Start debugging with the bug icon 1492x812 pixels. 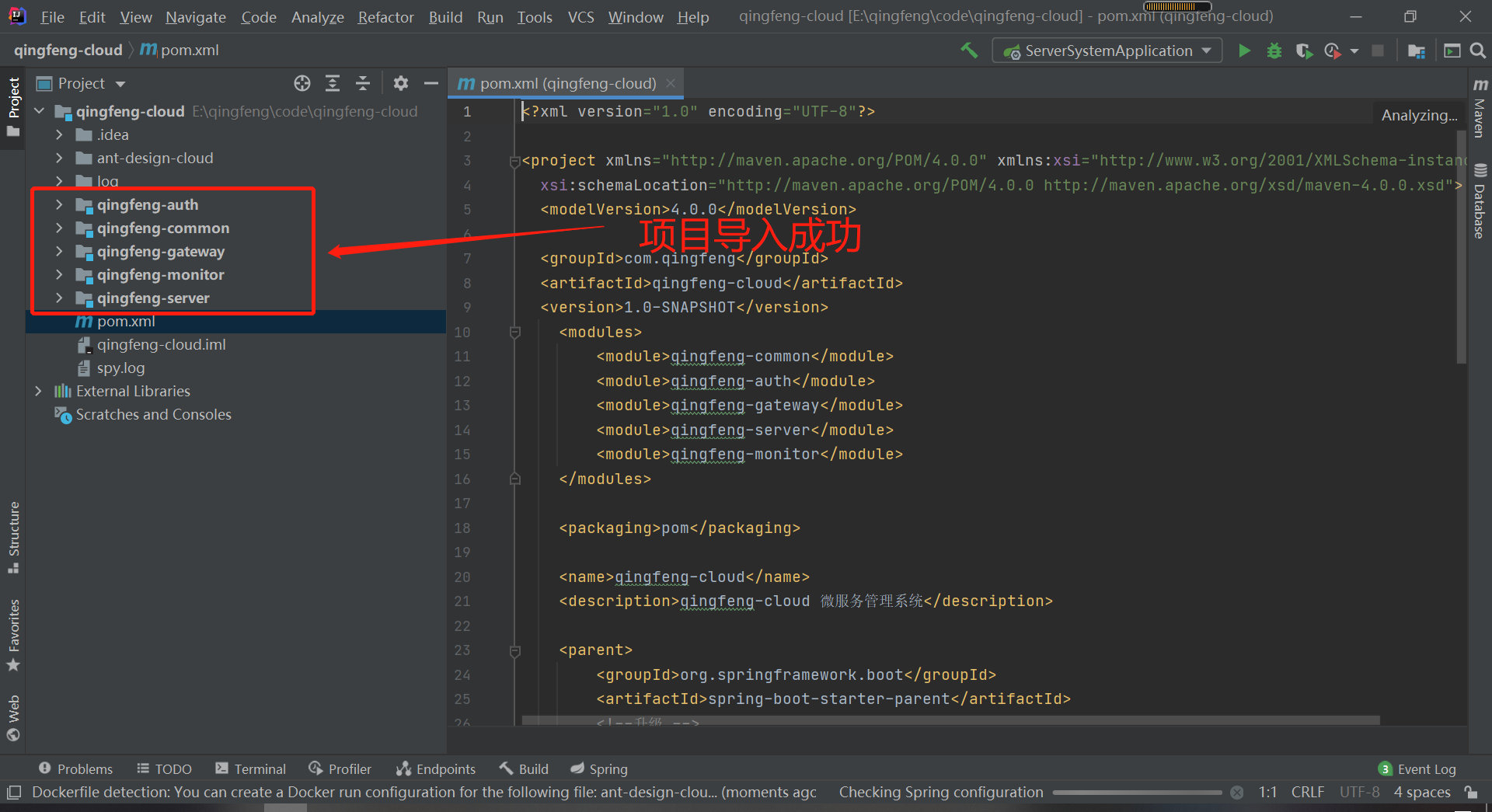(x=1274, y=51)
